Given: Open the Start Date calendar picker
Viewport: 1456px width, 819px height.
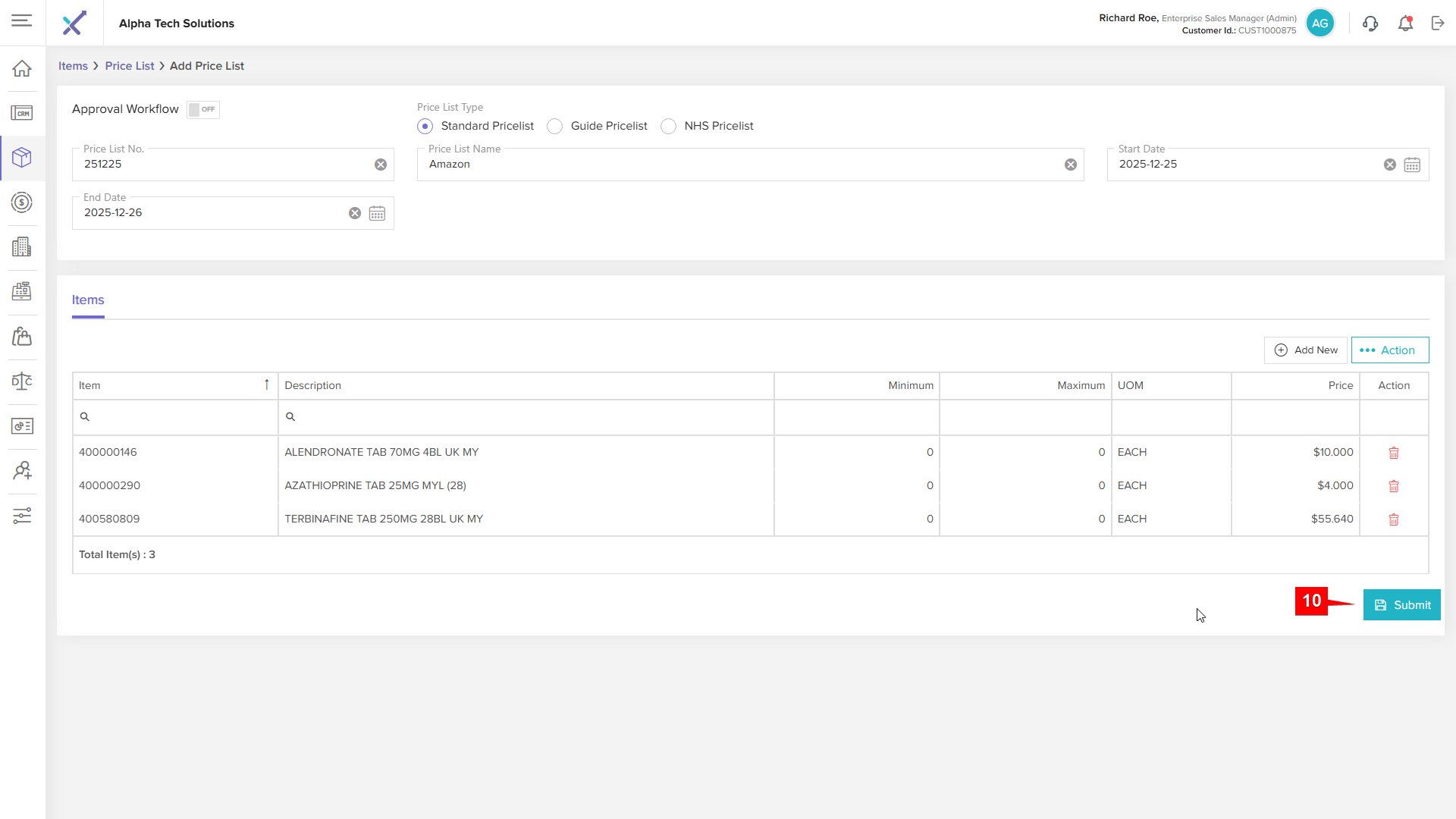Looking at the screenshot, I should pos(1412,165).
